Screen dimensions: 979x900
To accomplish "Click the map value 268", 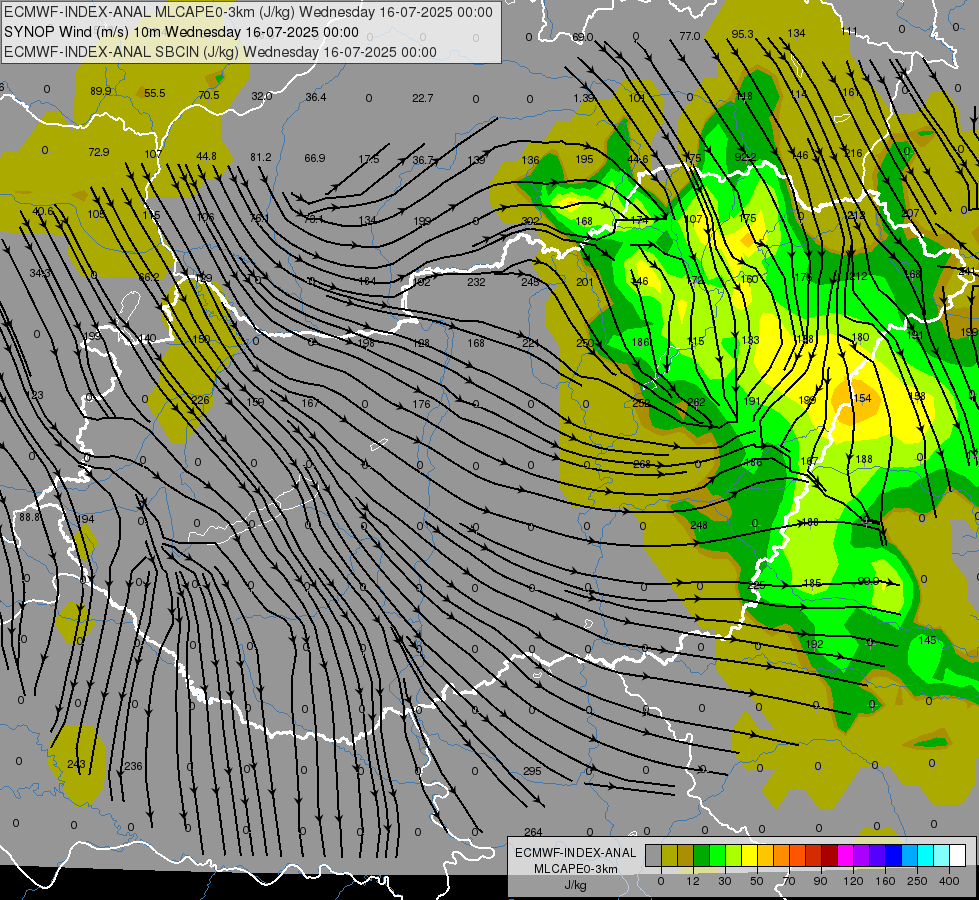I will point(642,464).
